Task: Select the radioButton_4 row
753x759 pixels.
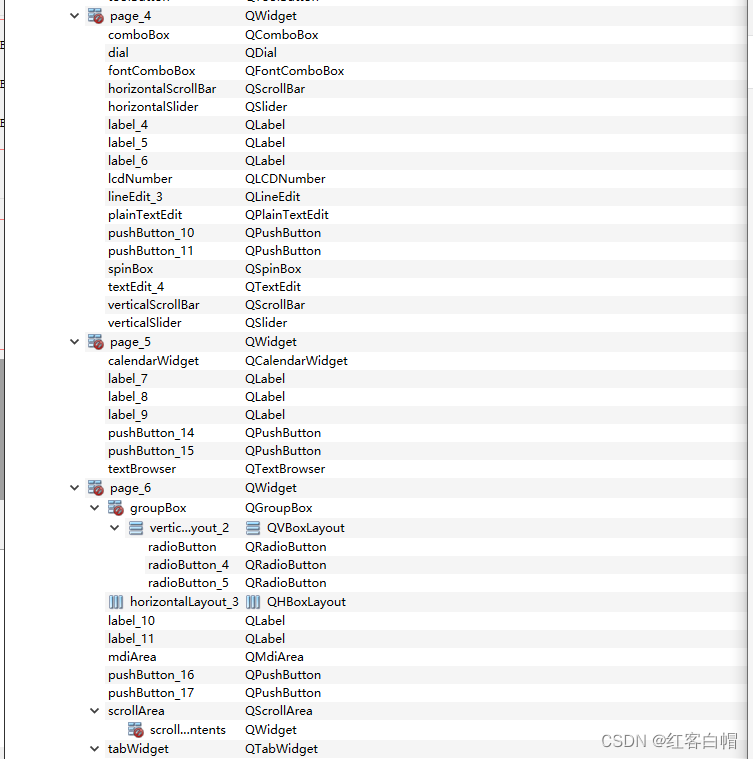Action: [188, 564]
